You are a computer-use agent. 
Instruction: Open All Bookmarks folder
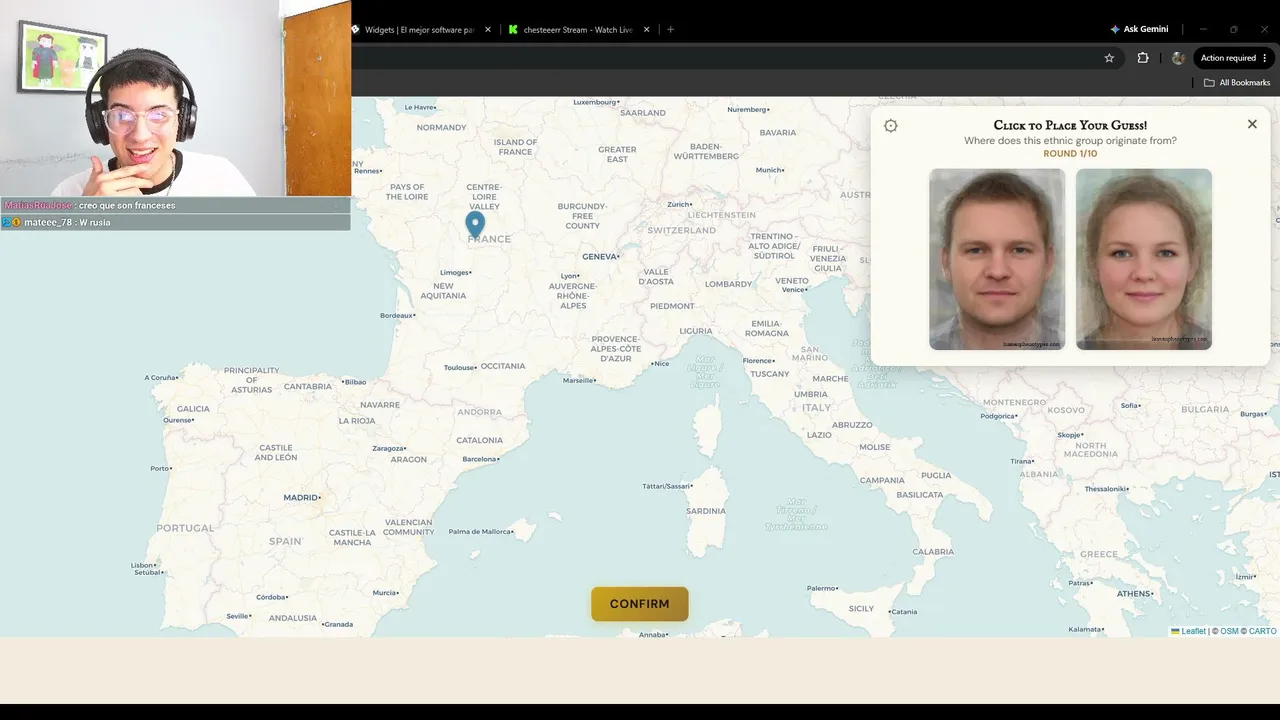pos(1237,83)
